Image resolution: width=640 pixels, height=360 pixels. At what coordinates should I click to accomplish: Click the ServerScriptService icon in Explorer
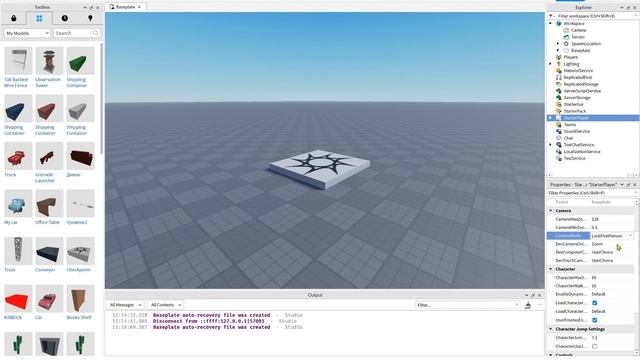[x=559, y=91]
